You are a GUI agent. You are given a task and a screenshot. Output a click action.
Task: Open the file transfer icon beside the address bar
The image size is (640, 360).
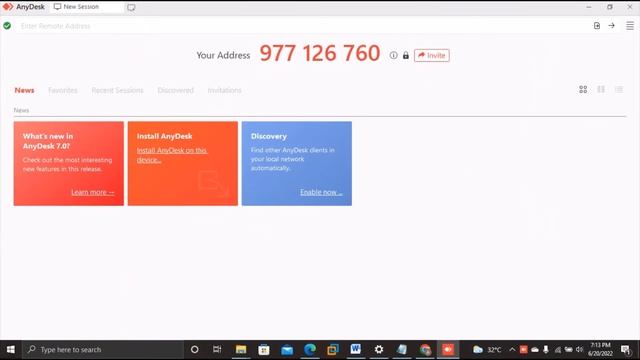597,26
